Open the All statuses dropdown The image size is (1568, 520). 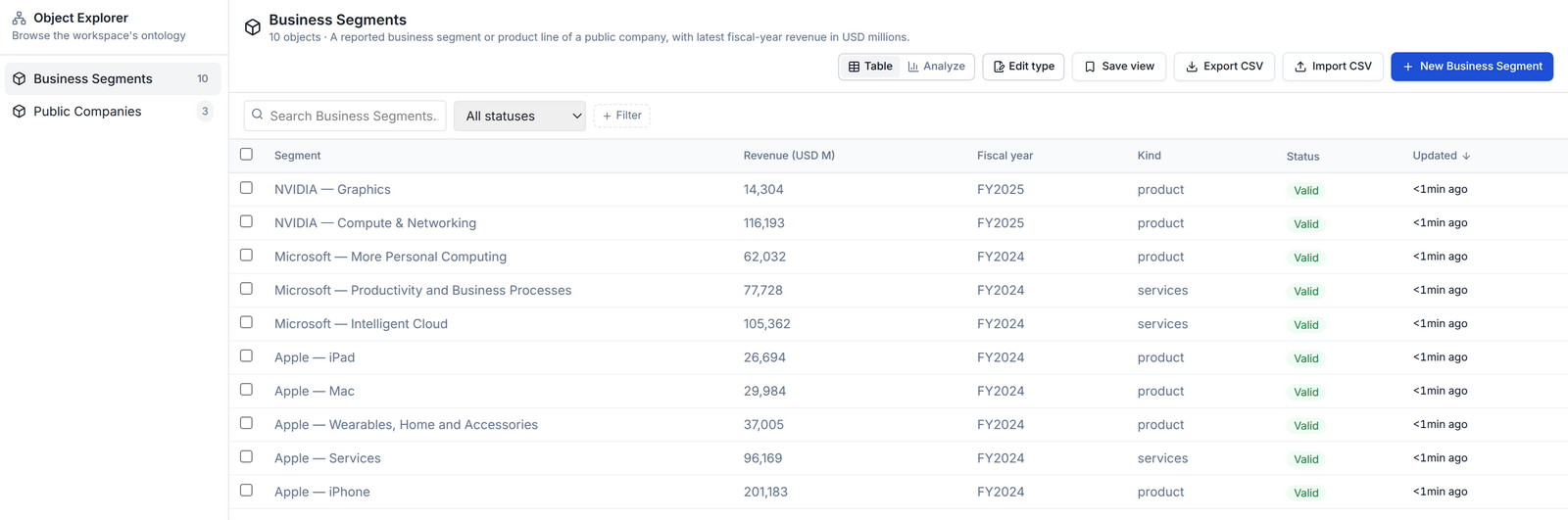(x=519, y=116)
